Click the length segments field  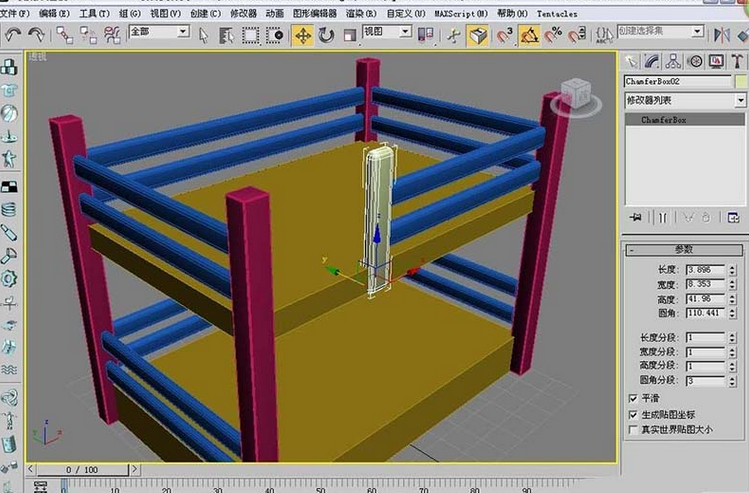coord(706,337)
